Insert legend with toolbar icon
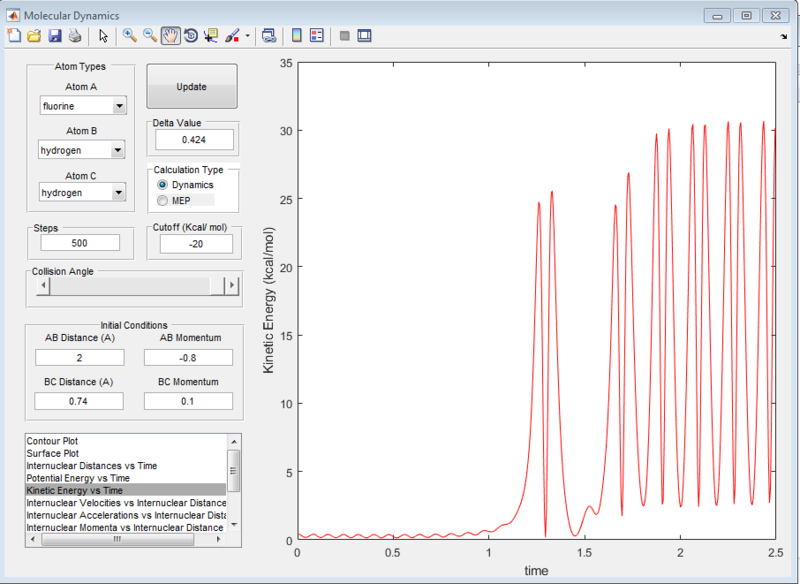The height and width of the screenshot is (584, 800). [317, 36]
